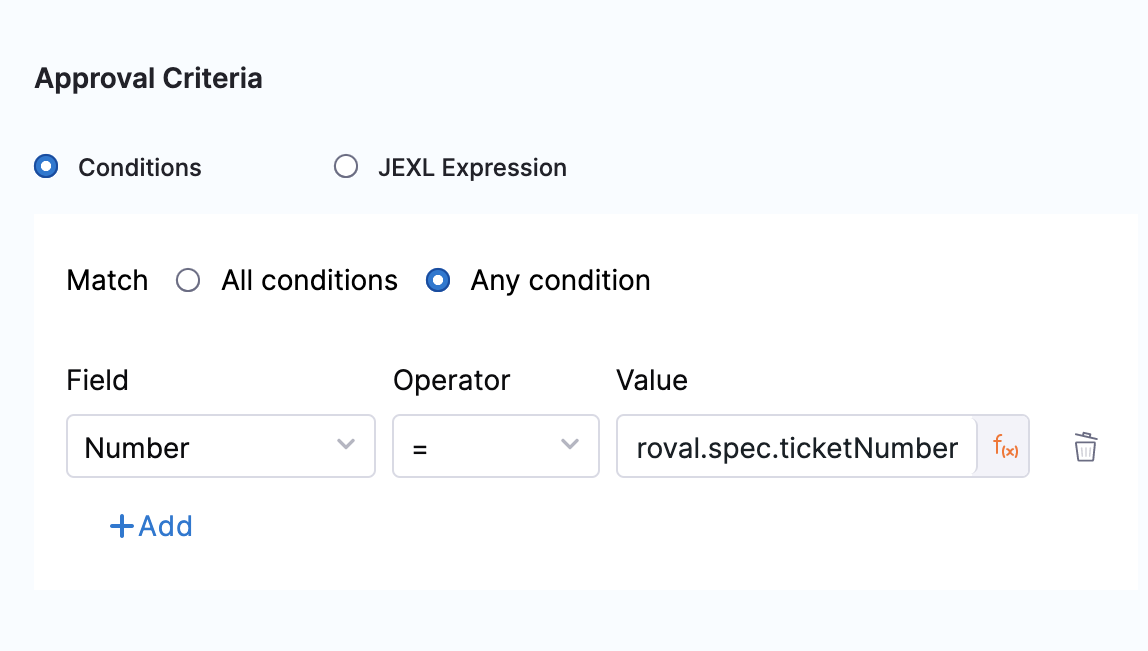Click the Conditions label text
Viewport: 1148px width, 651px height.
click(x=140, y=168)
